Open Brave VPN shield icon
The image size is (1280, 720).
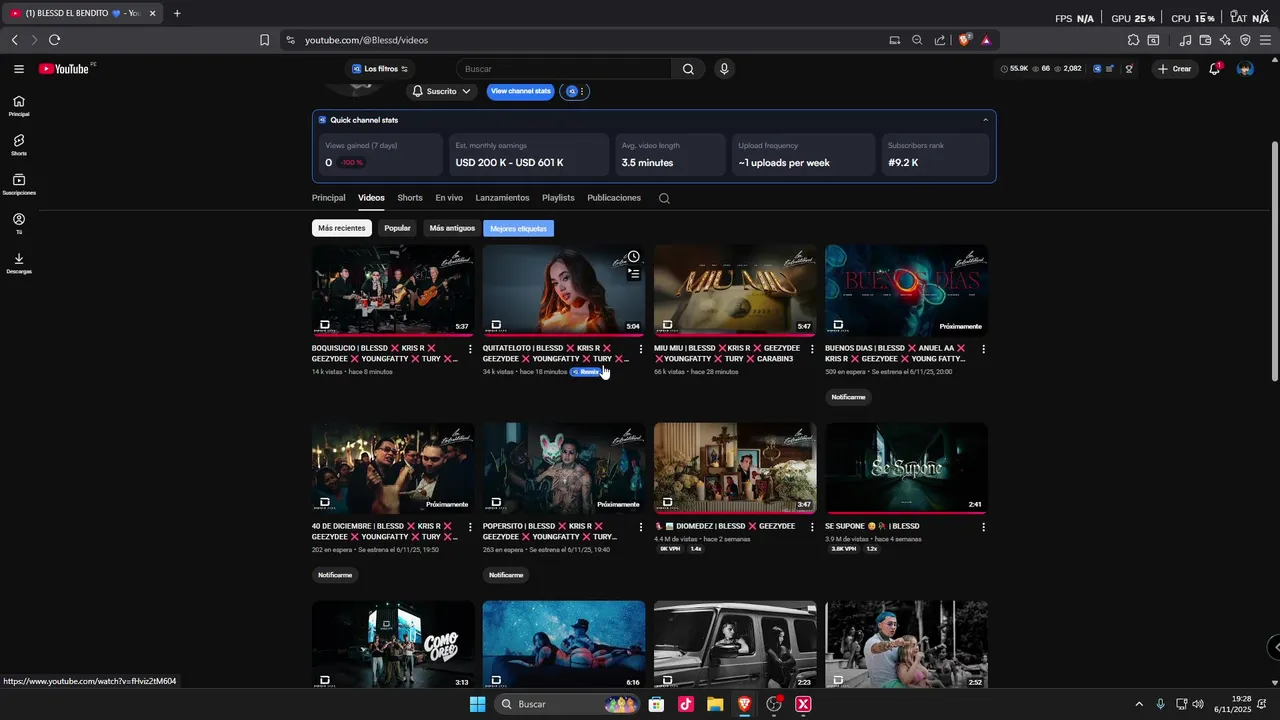pyautogui.click(x=1245, y=40)
